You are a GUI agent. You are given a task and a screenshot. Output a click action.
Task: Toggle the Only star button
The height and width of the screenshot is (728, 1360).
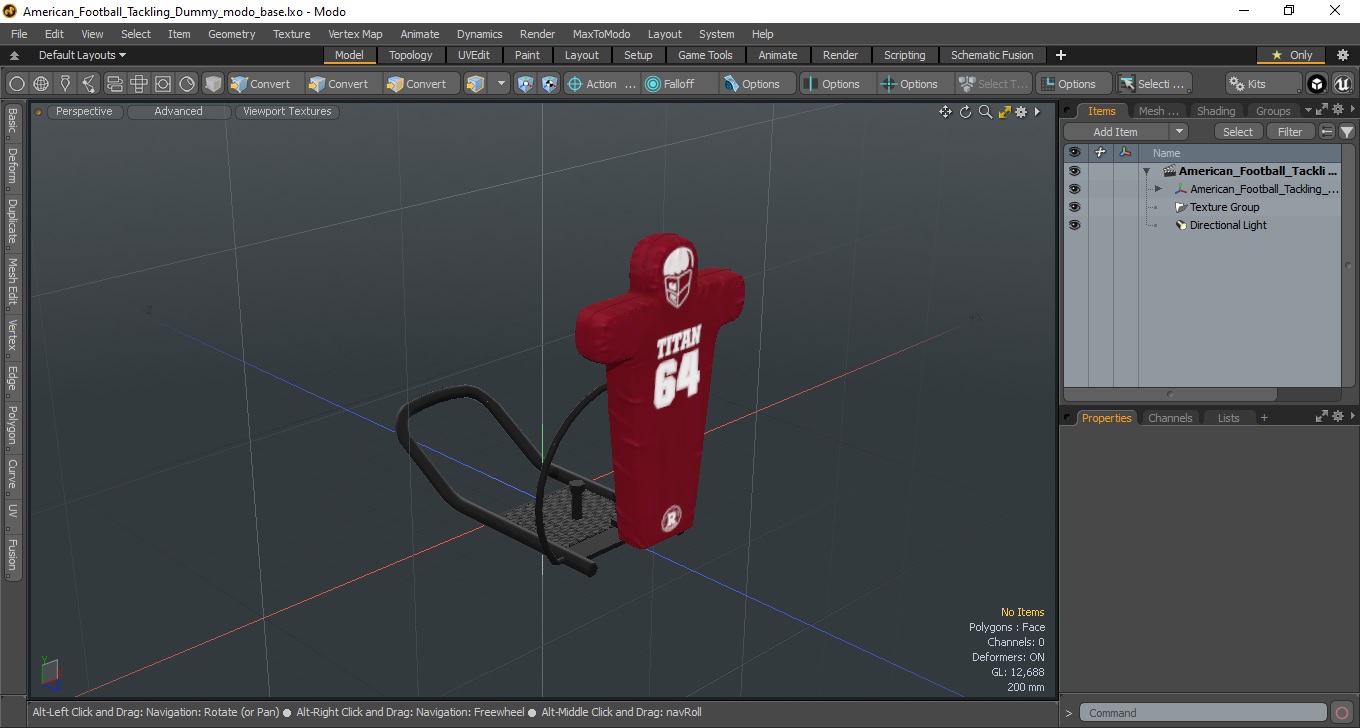1291,55
